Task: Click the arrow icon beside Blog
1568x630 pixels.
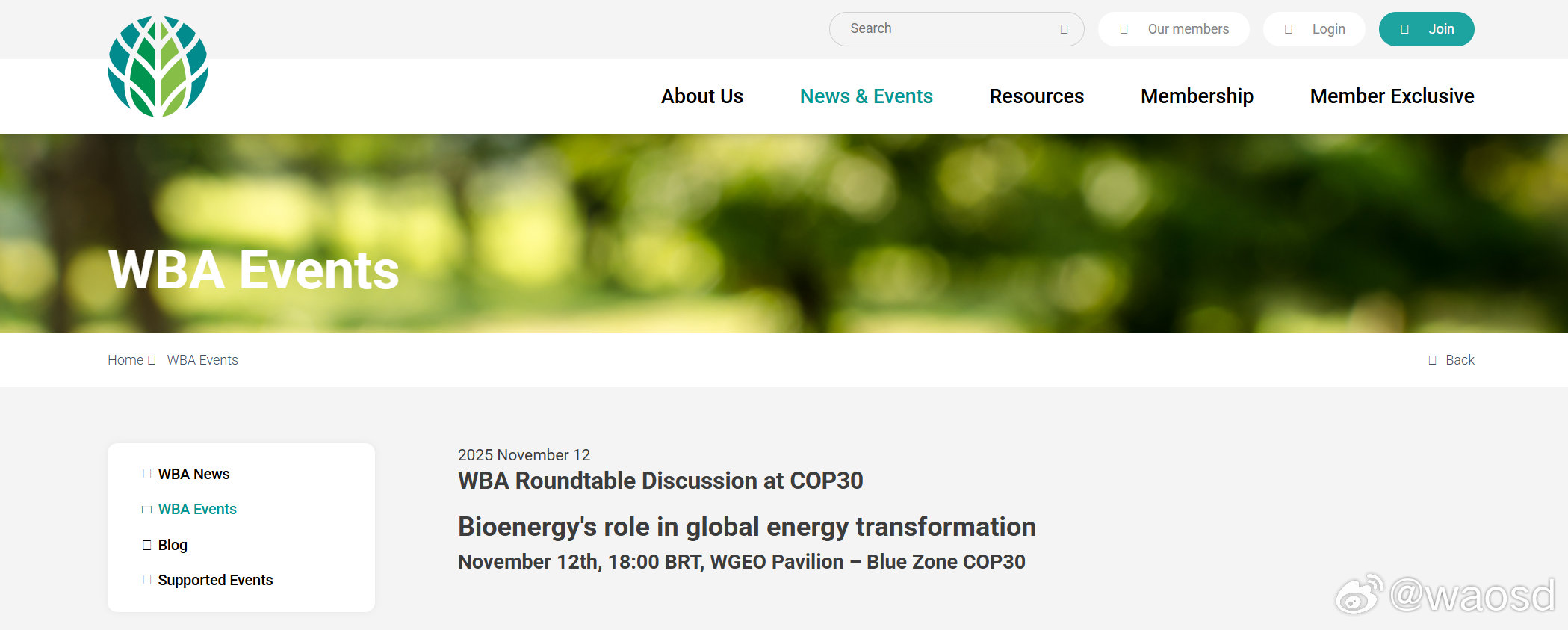Action: pos(146,545)
